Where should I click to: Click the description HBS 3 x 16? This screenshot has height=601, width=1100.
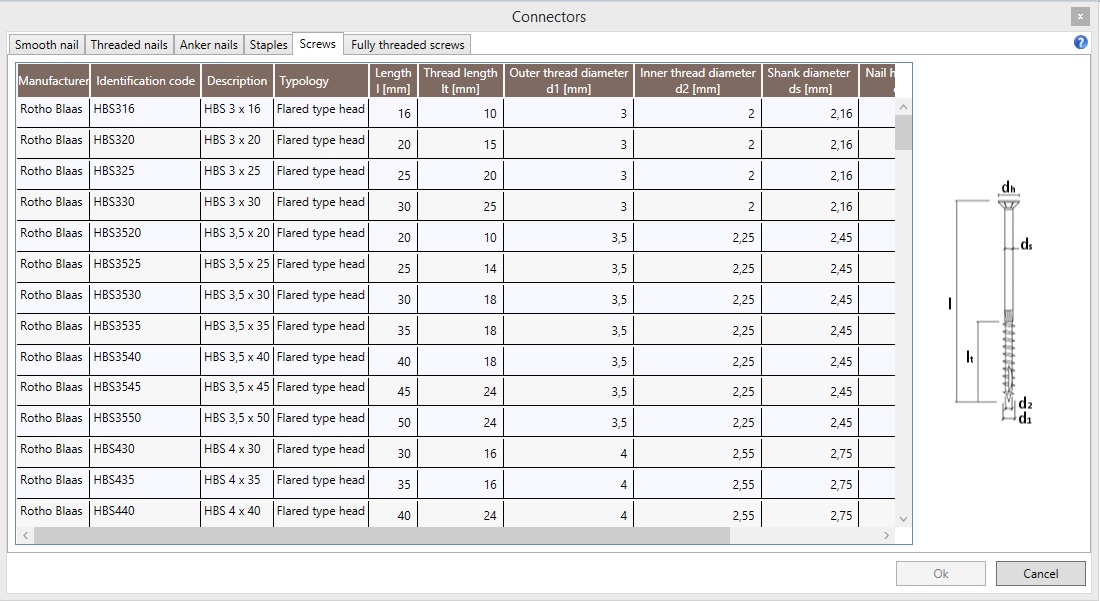237,112
